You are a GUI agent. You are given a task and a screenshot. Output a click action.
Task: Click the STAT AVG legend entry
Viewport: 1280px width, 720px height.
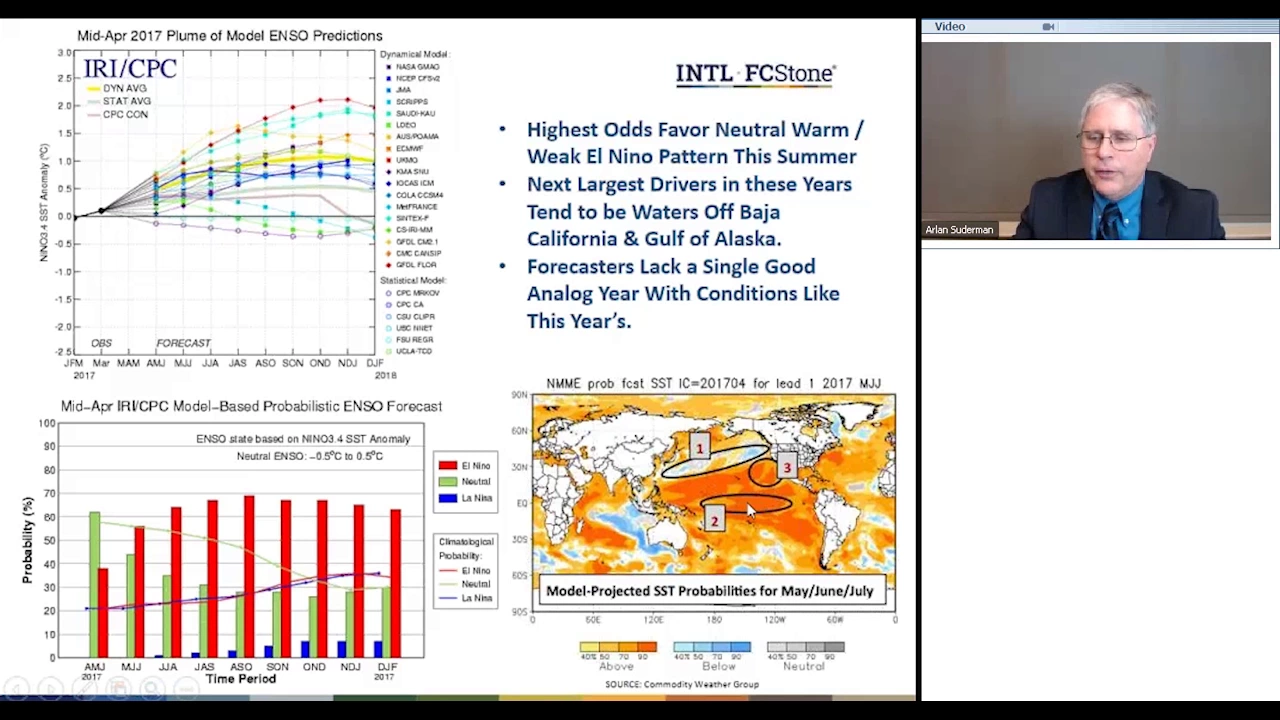pyautogui.click(x=118, y=101)
